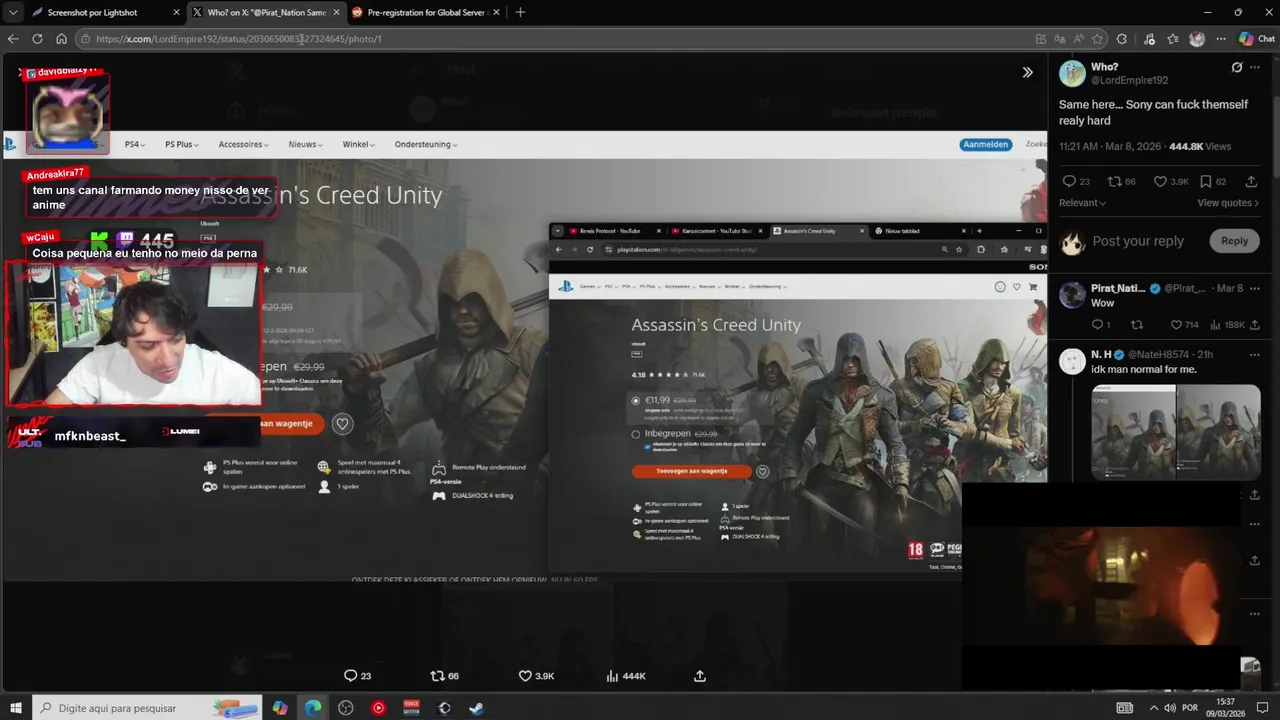Click the Digite aqui para pesquisar box
The height and width of the screenshot is (720, 1280).
point(146,708)
